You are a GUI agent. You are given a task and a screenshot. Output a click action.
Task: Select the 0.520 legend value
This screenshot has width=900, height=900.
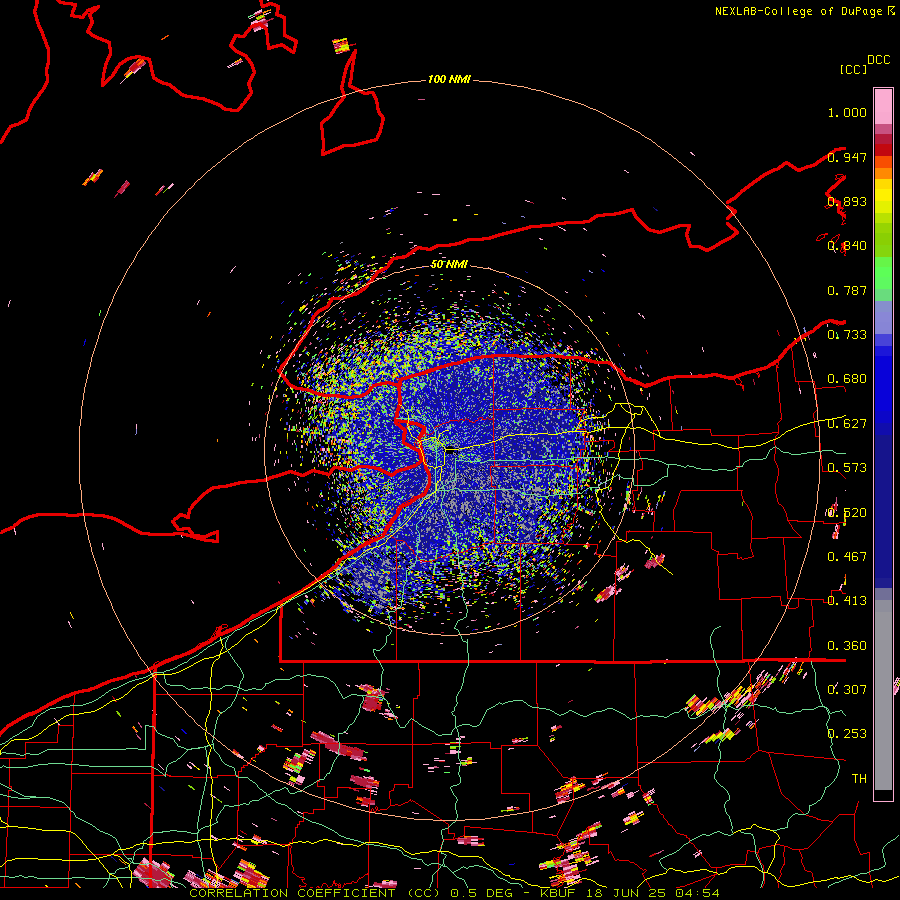pyautogui.click(x=847, y=513)
